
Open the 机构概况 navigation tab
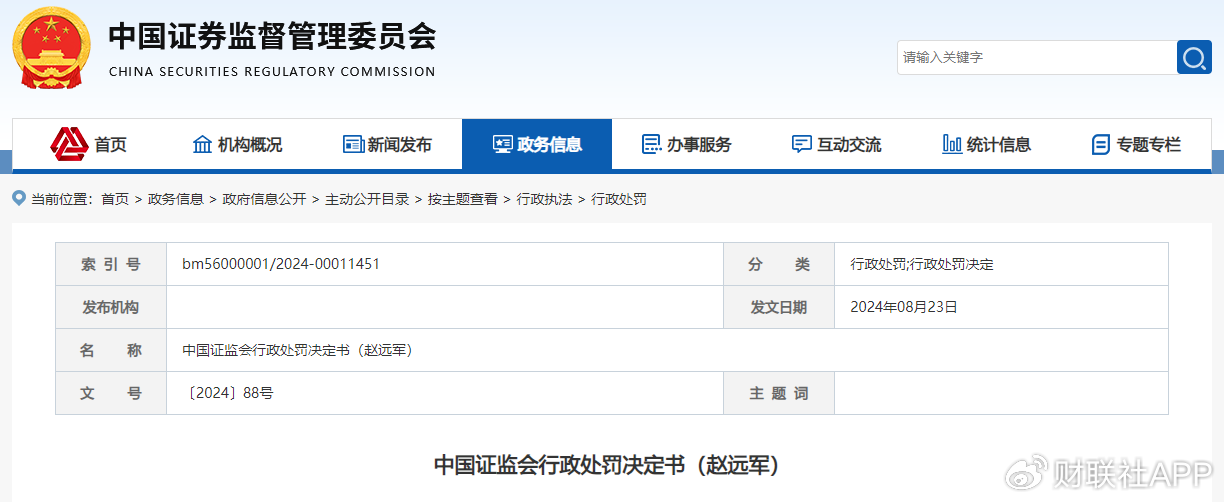tap(237, 145)
